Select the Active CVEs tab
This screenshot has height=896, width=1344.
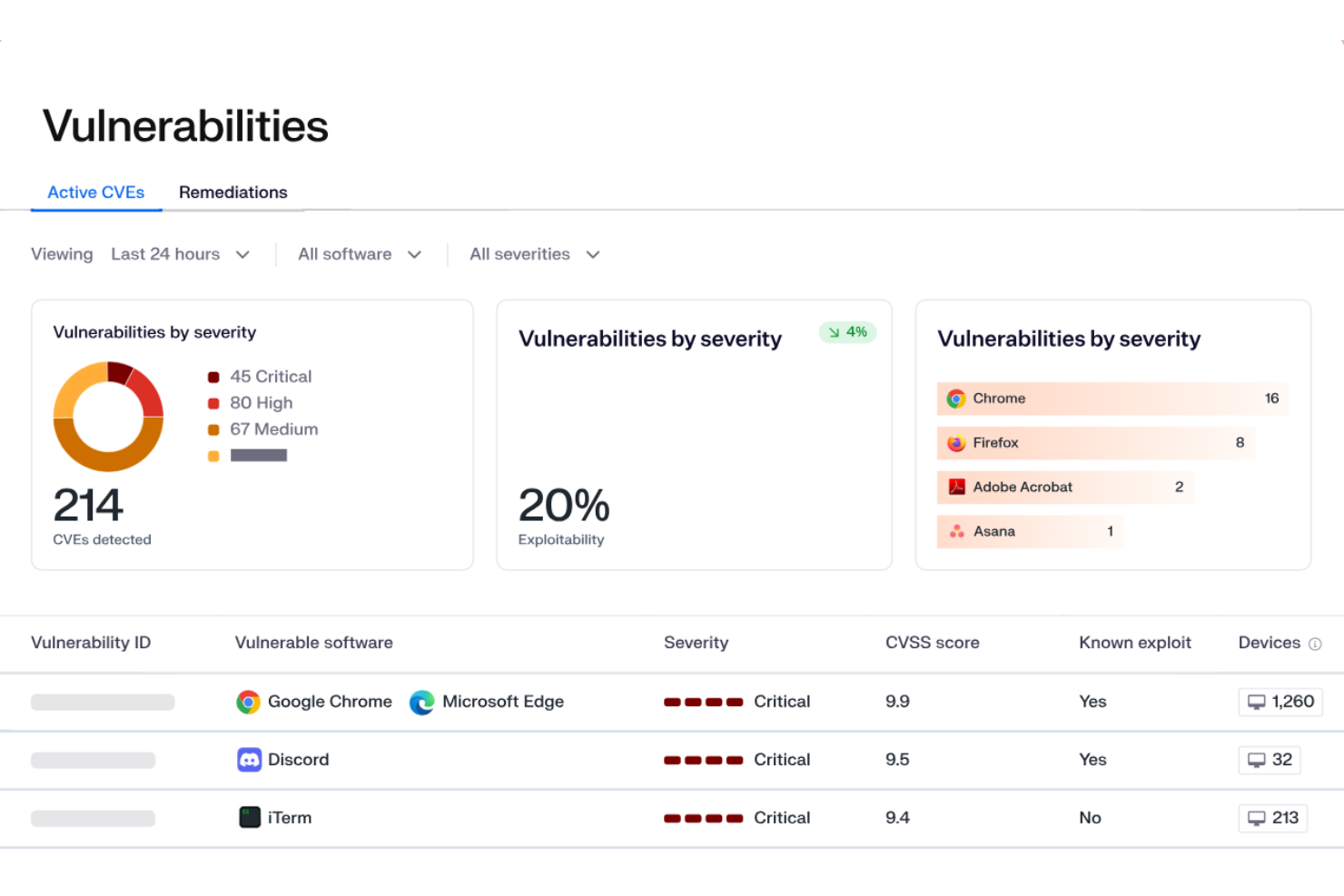pos(95,192)
